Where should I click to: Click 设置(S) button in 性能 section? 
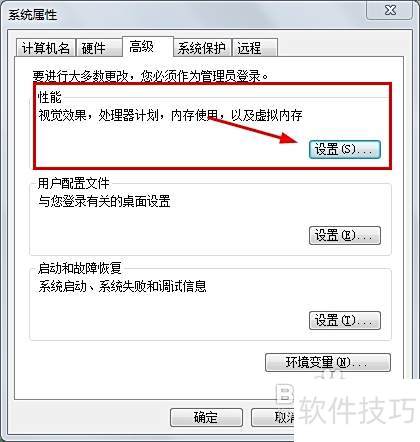(x=345, y=149)
